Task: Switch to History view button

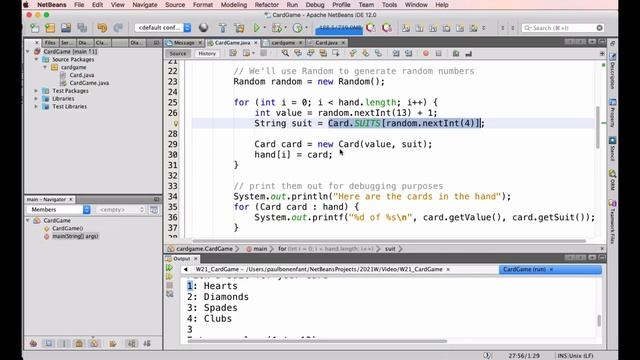Action: pyautogui.click(x=207, y=53)
